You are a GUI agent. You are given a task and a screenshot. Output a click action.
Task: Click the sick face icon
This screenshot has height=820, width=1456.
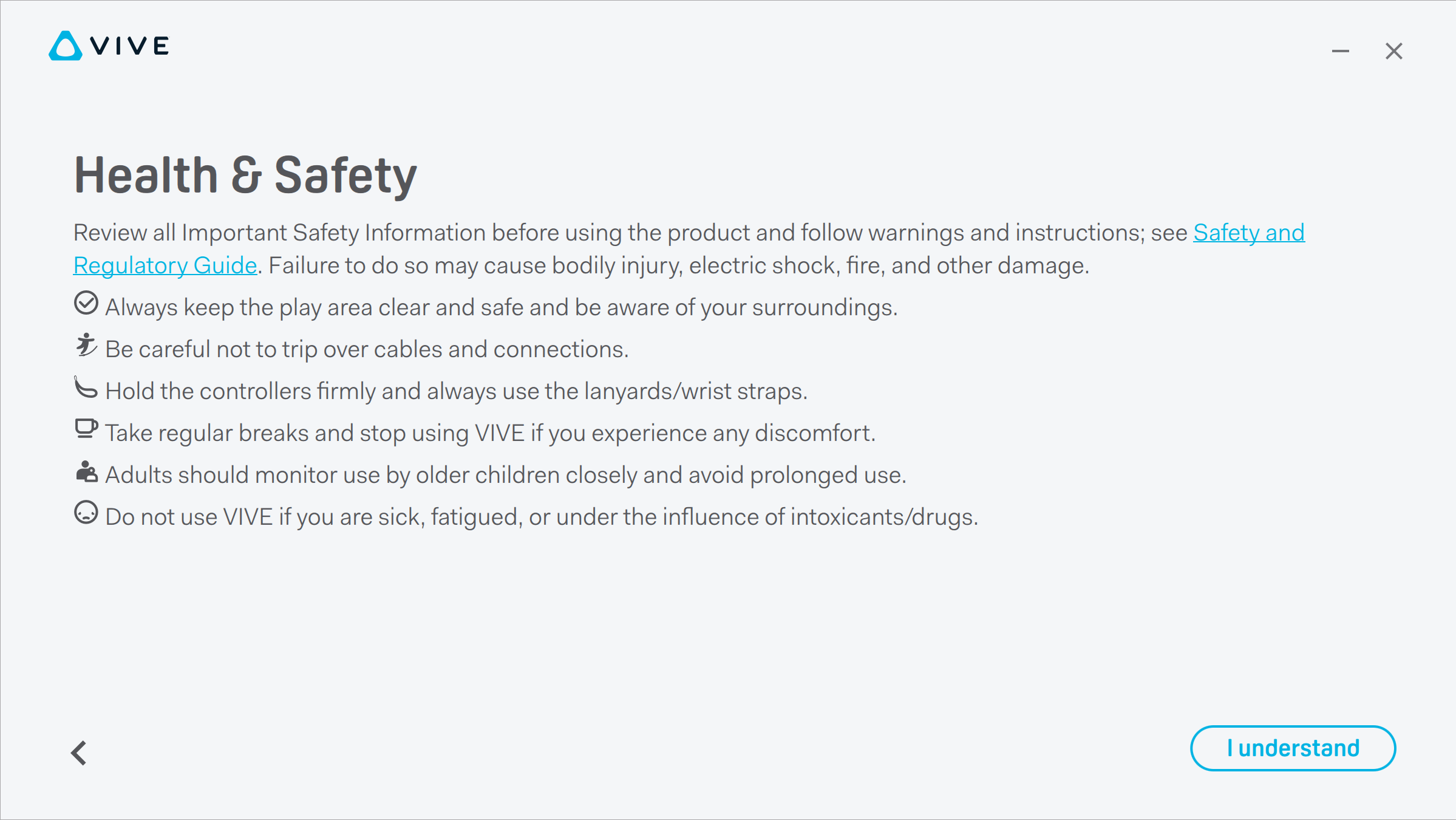tap(86, 512)
